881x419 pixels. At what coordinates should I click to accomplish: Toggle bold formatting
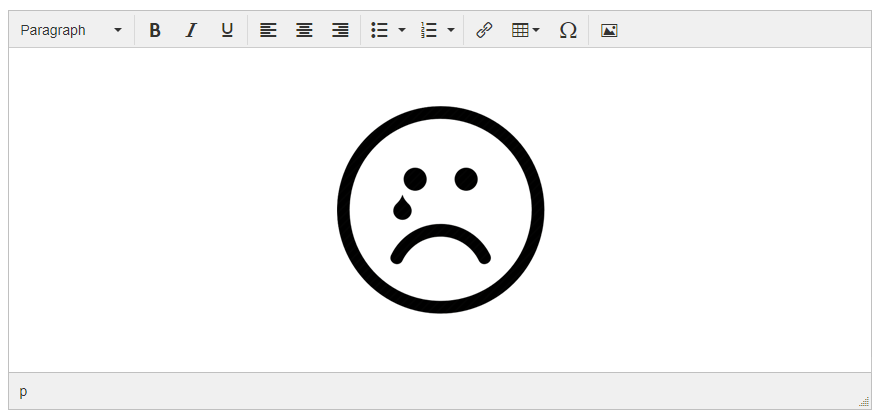click(x=155, y=30)
